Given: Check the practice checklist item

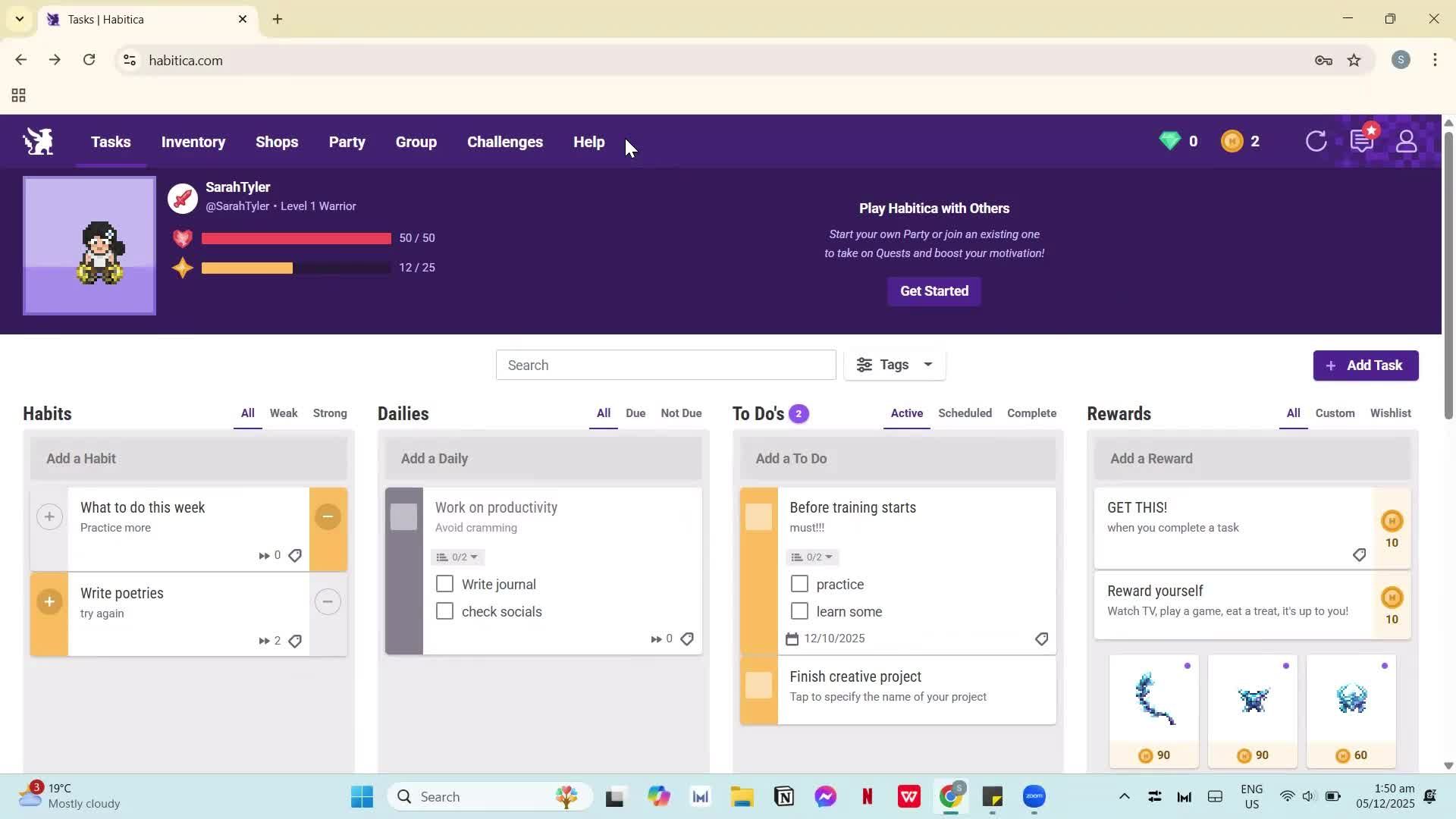Looking at the screenshot, I should tap(799, 583).
